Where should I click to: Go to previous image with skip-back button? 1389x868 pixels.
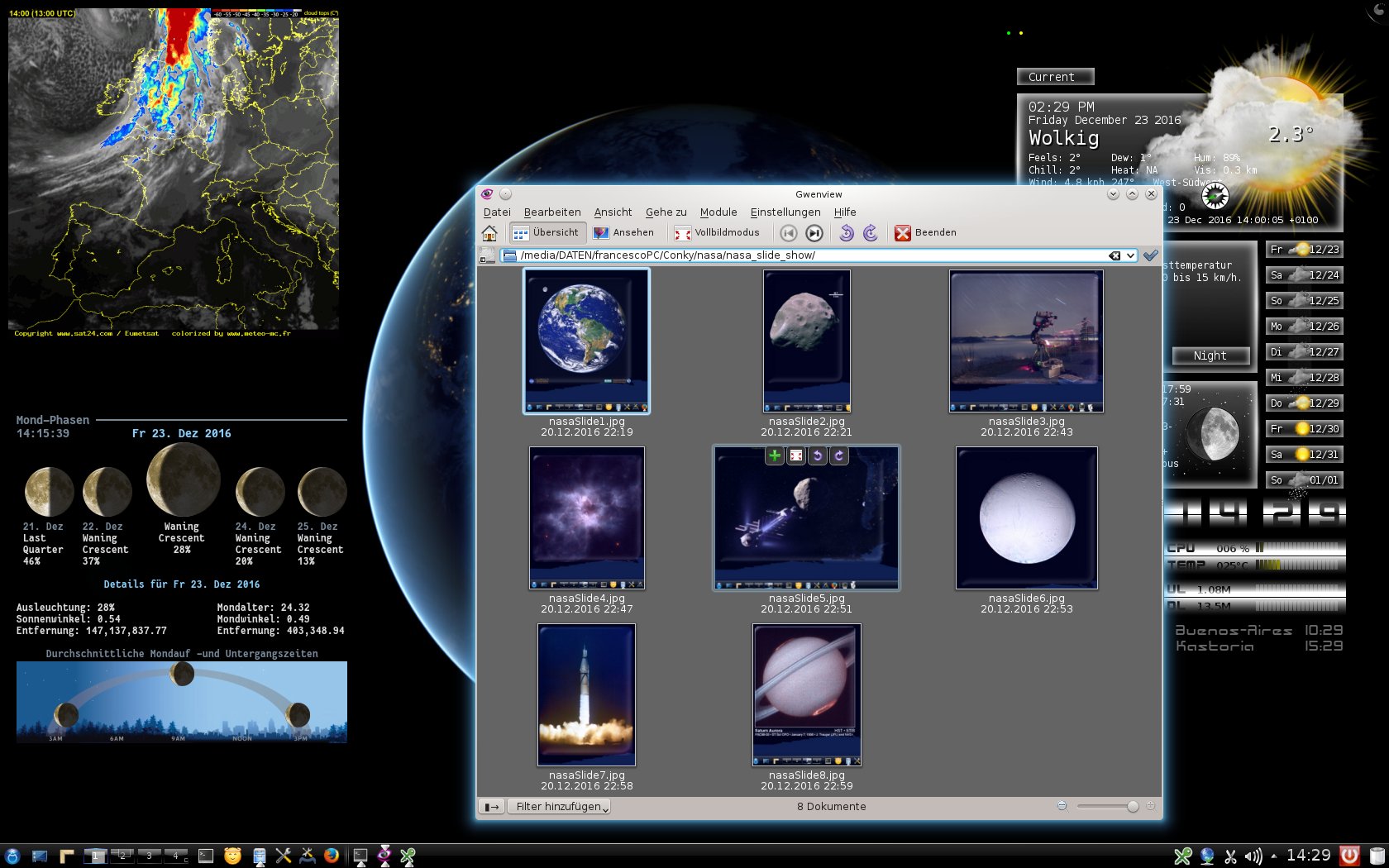pyautogui.click(x=788, y=233)
